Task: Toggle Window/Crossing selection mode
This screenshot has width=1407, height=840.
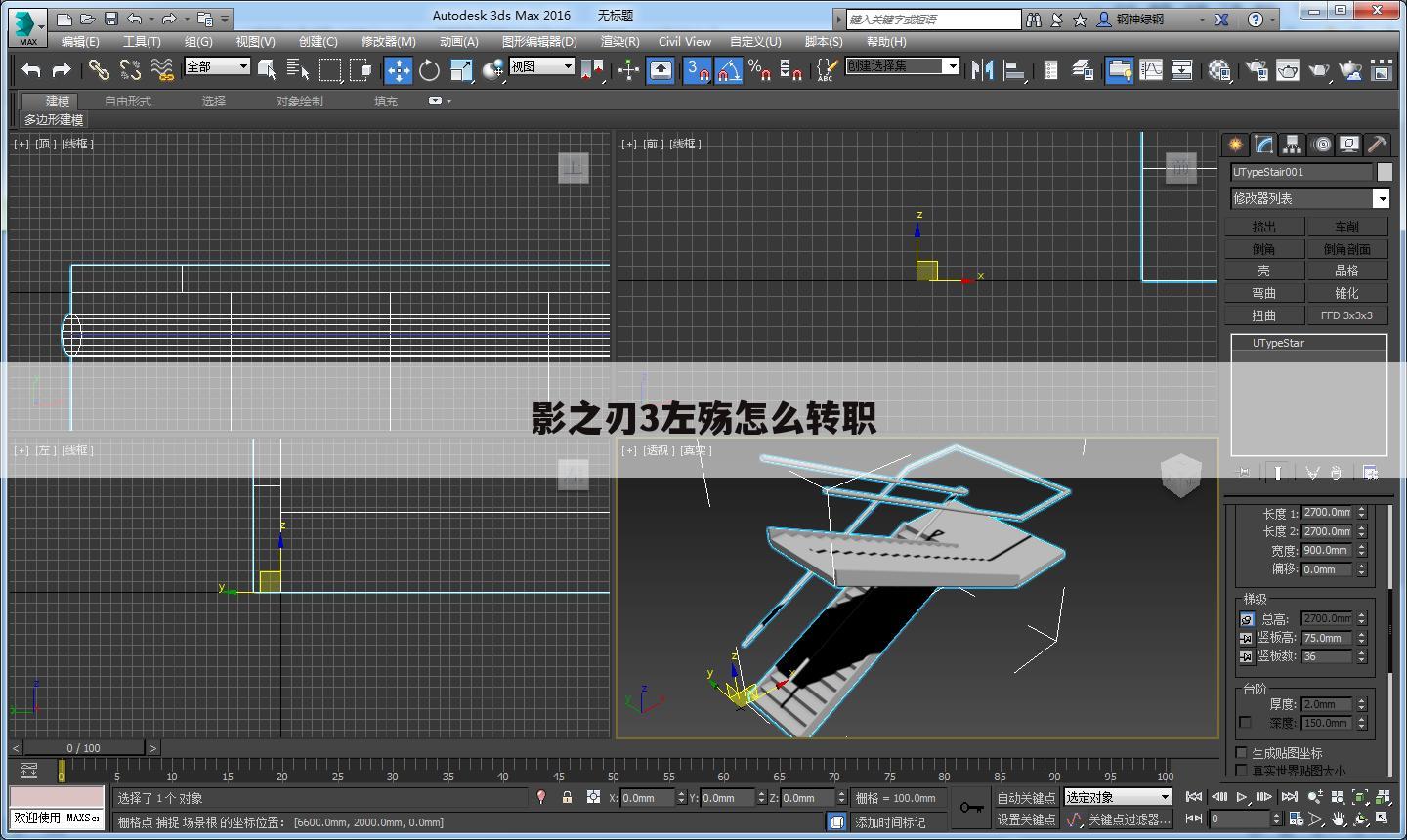Action: pos(362,69)
